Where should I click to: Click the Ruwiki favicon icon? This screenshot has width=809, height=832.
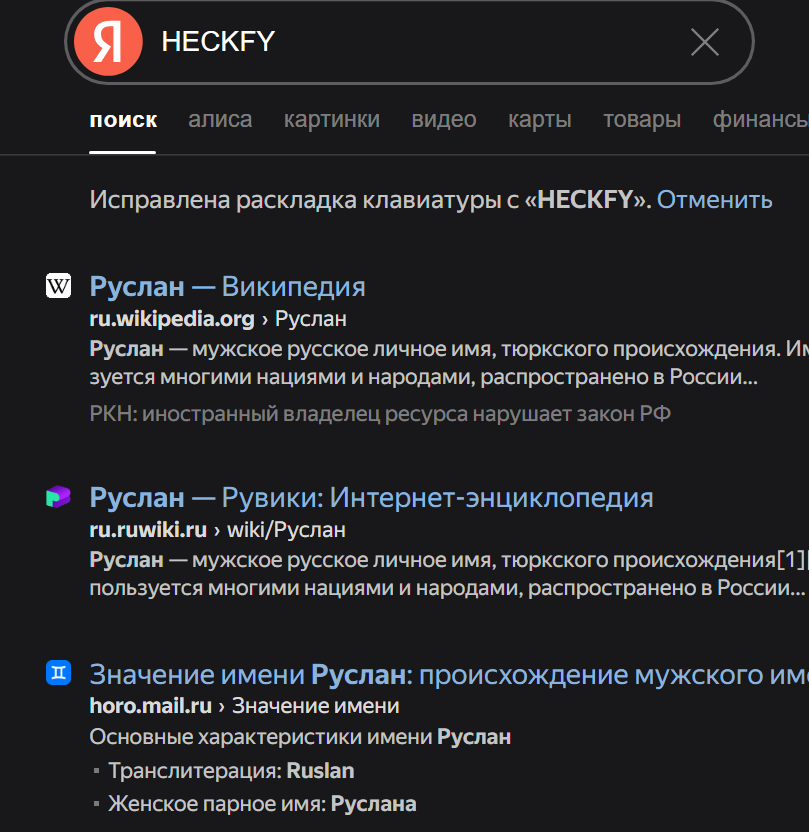tap(59, 497)
